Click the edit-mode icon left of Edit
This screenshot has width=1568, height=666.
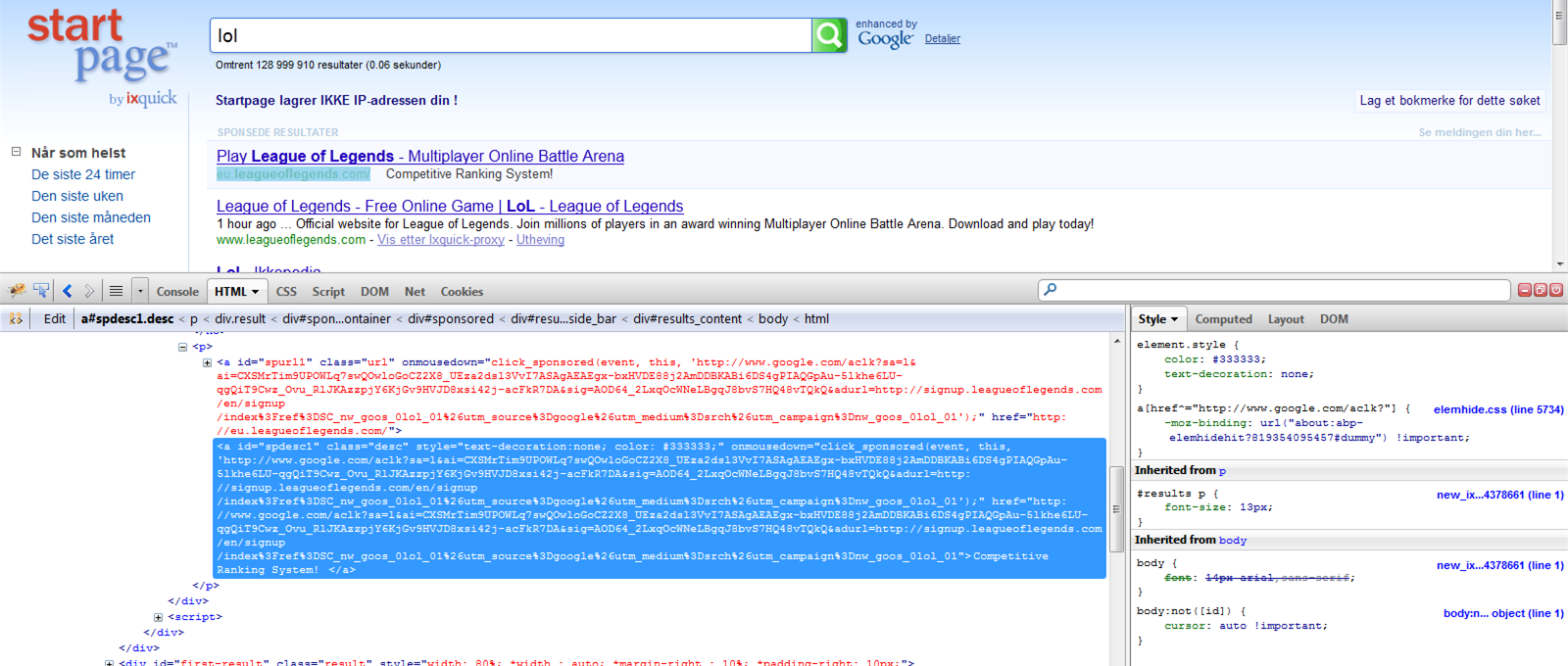(16, 319)
